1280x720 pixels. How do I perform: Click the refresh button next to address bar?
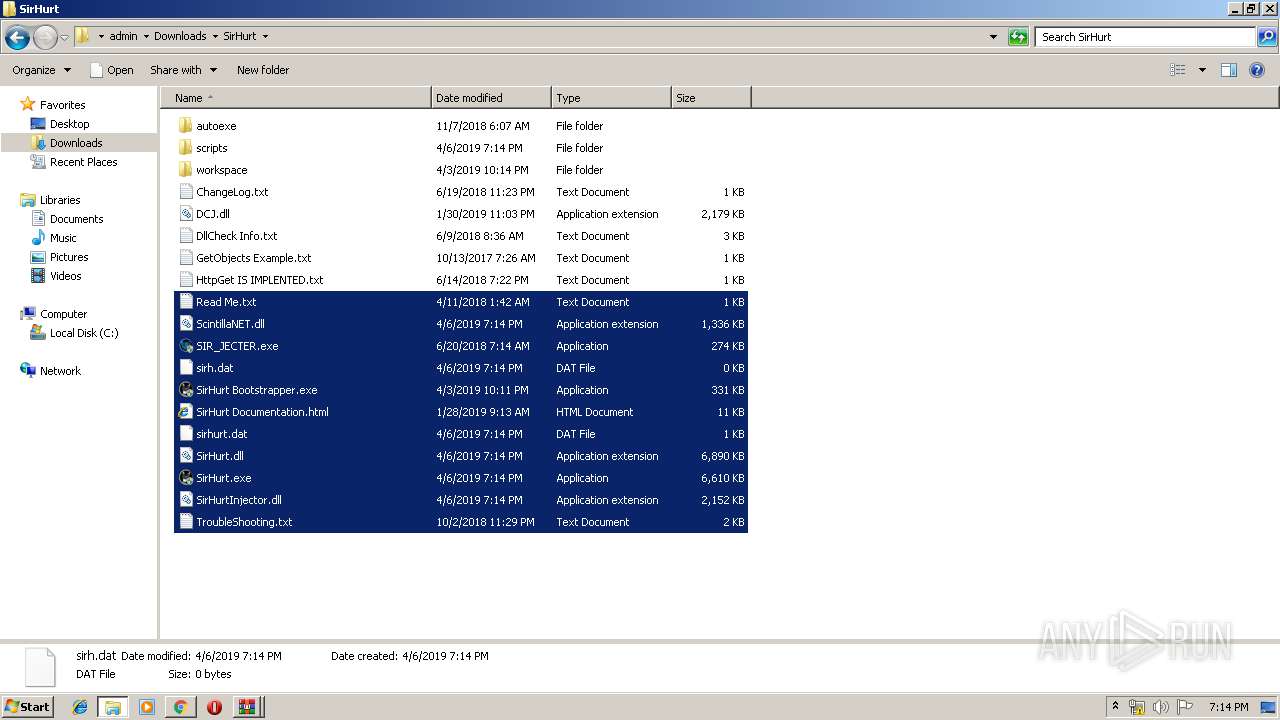1018,37
